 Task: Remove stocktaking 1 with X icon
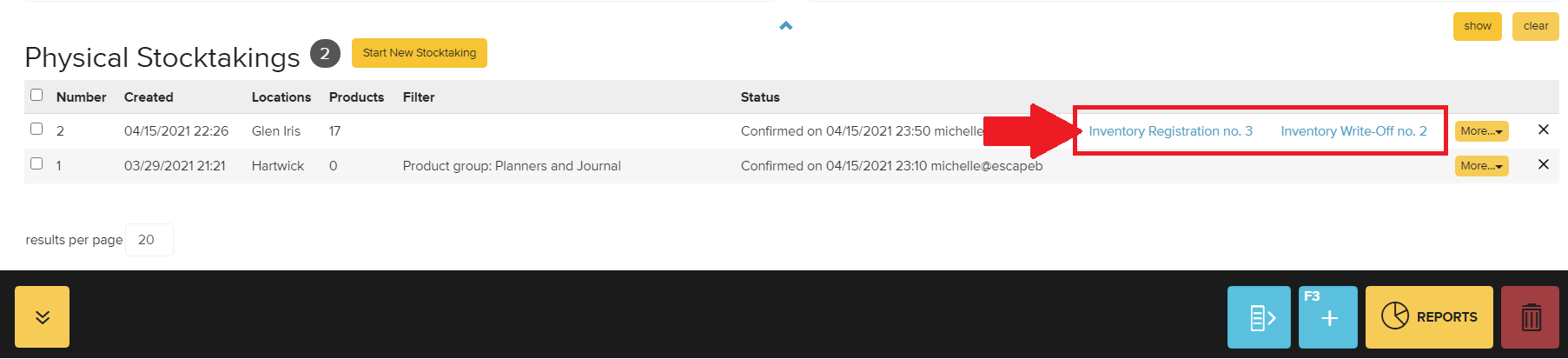click(1544, 164)
